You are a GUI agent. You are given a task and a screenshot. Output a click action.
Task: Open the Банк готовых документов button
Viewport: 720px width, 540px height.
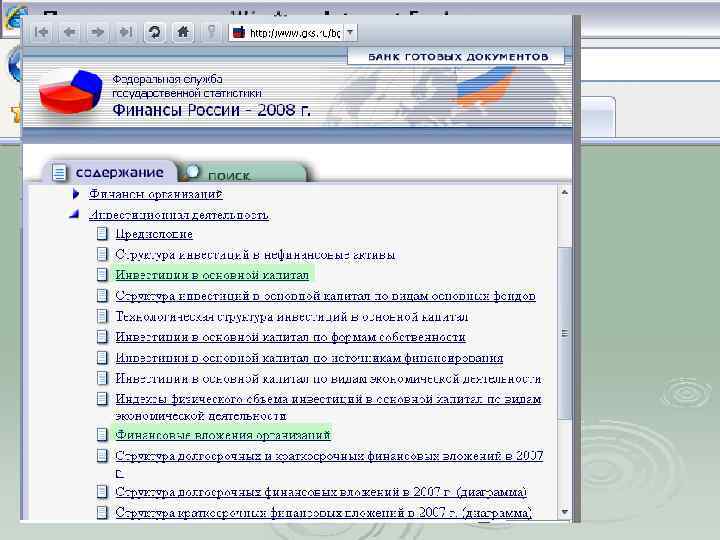(458, 57)
